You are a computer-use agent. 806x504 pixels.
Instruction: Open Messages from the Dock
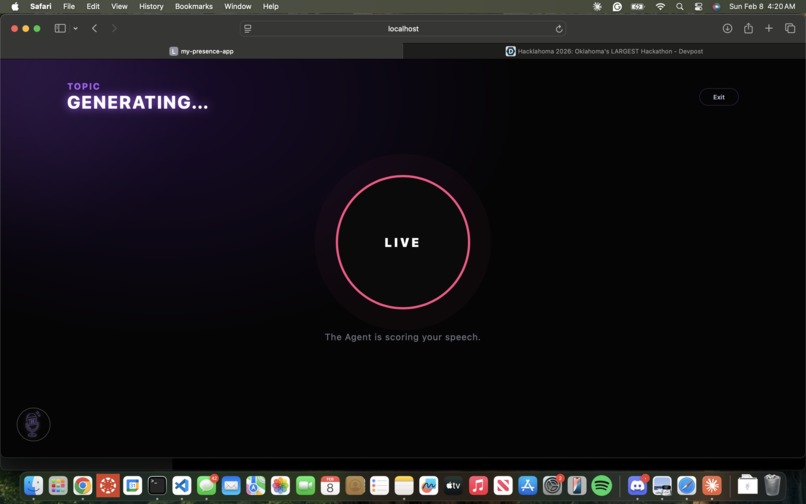tap(207, 485)
